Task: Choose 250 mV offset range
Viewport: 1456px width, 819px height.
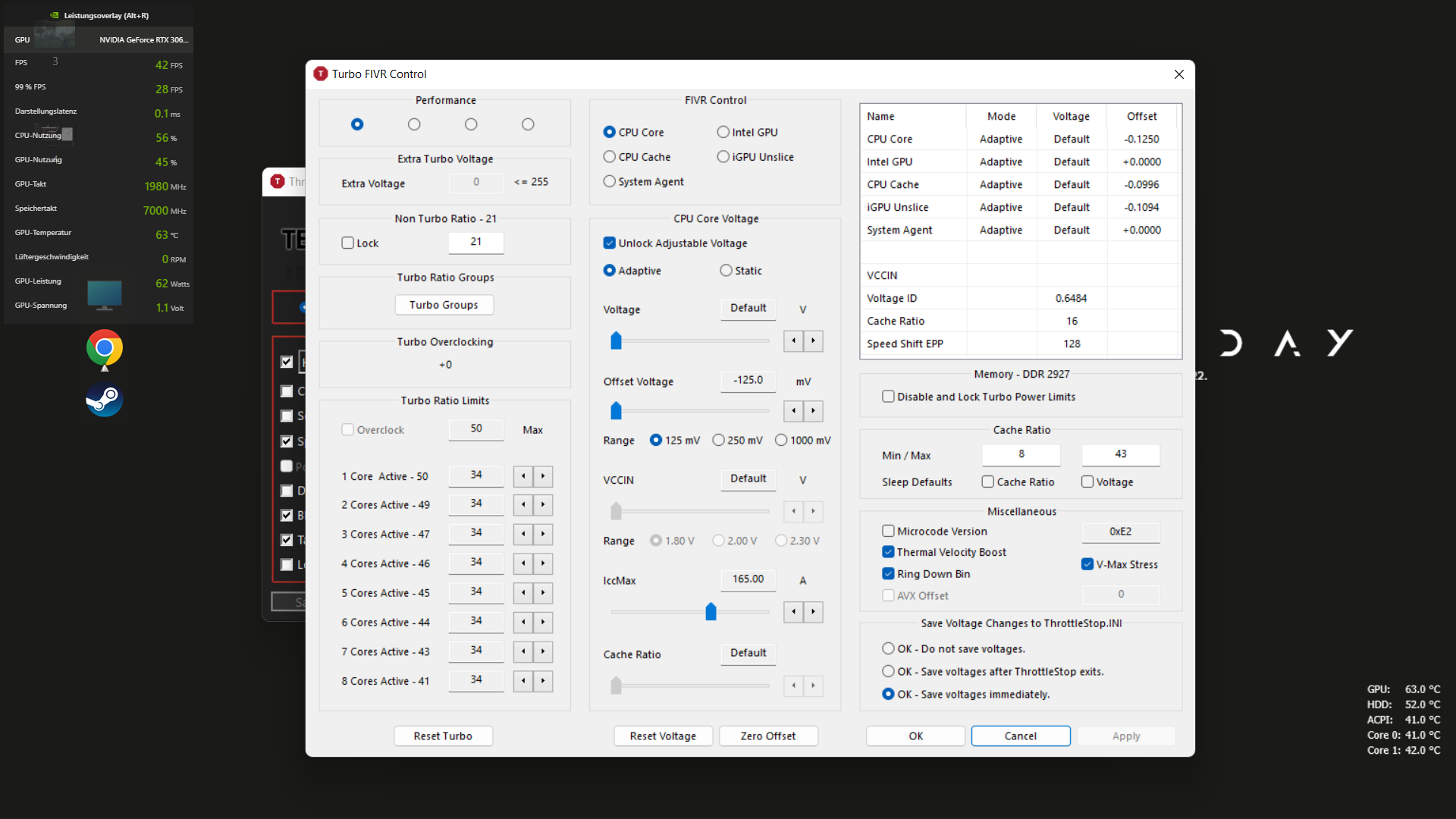Action: click(x=718, y=441)
